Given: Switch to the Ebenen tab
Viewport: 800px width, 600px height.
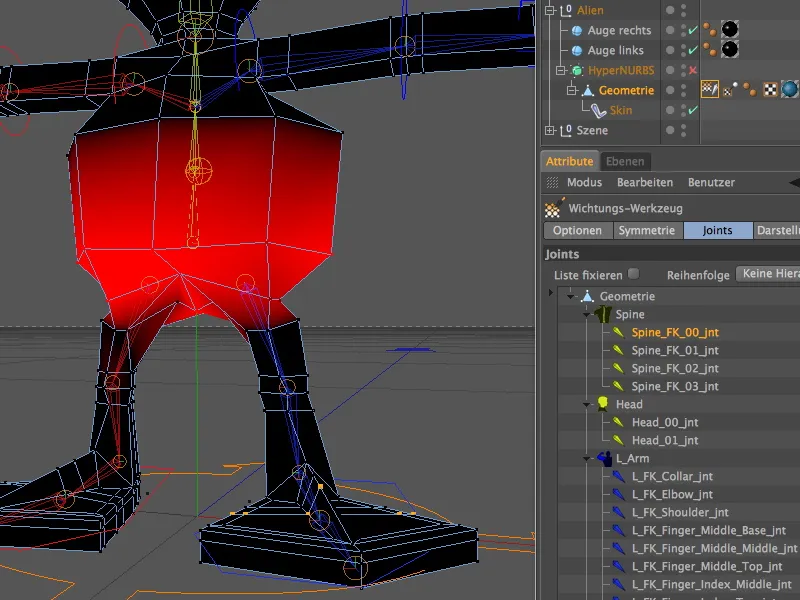Looking at the screenshot, I should pos(626,161).
